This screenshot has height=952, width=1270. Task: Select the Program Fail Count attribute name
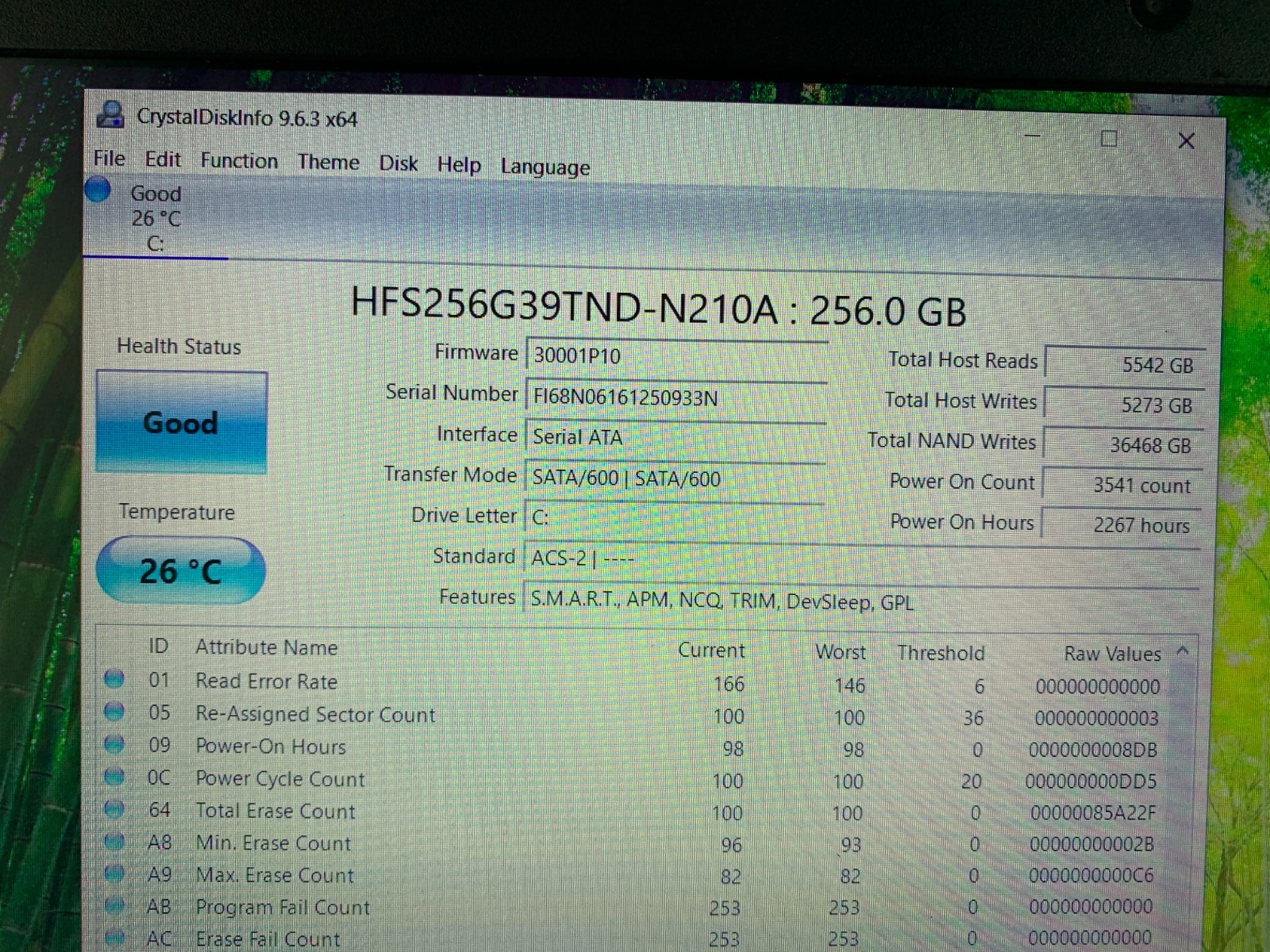click(283, 907)
